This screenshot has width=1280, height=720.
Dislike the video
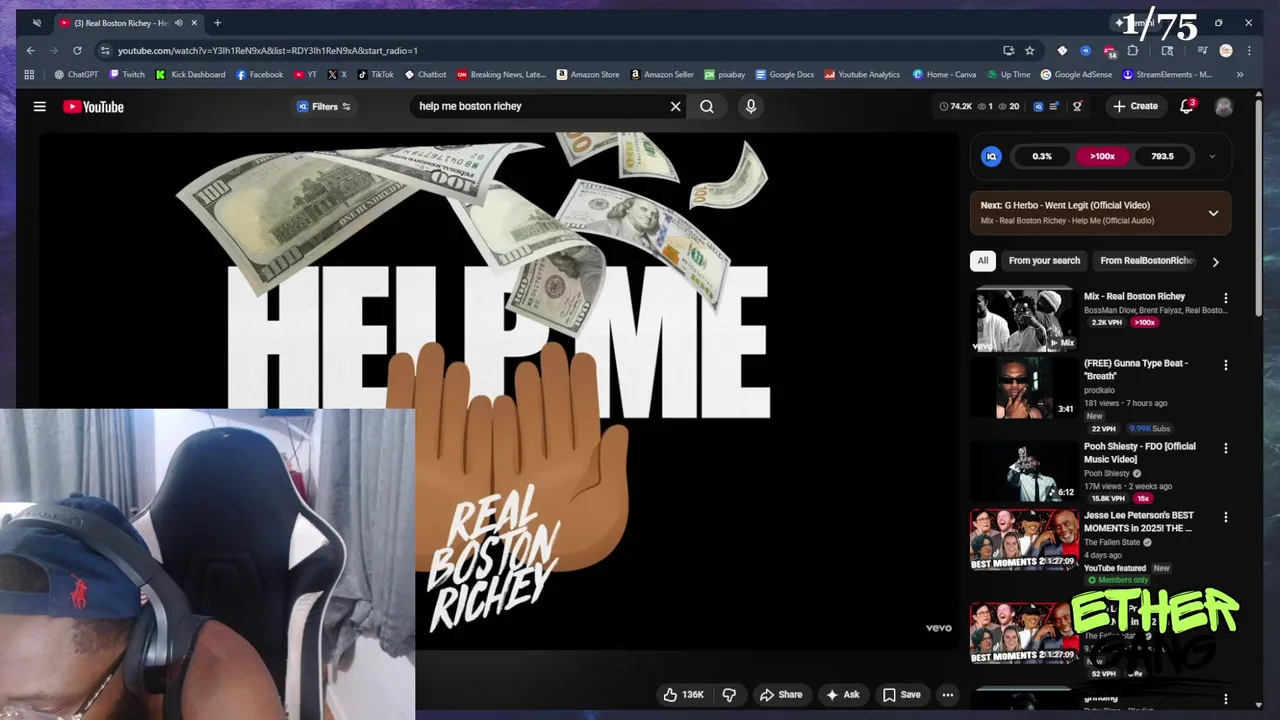click(x=729, y=695)
